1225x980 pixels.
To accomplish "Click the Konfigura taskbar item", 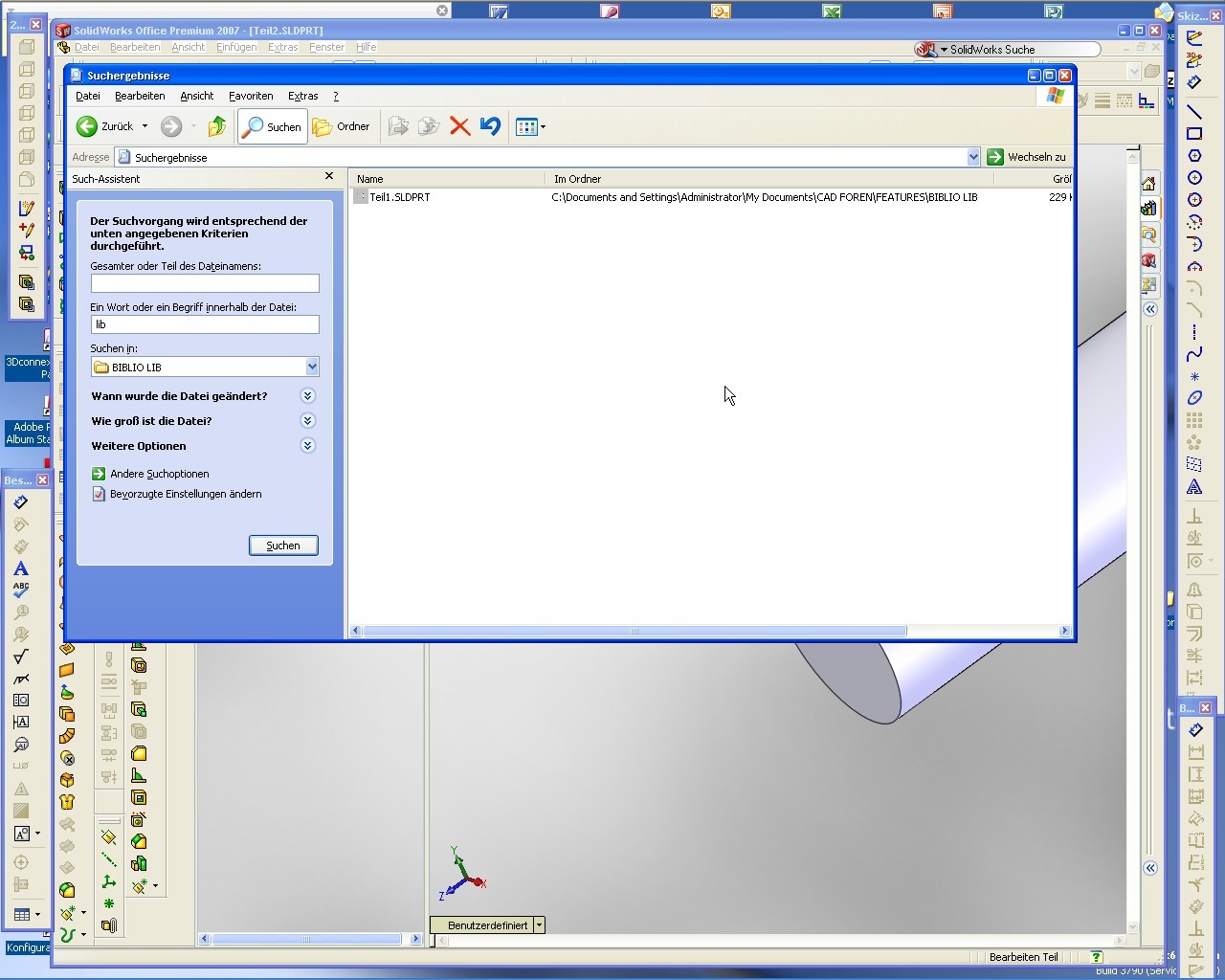I will pyautogui.click(x=27, y=947).
